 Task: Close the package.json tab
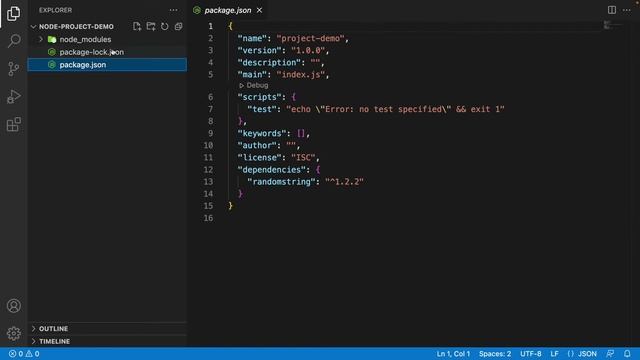pyautogui.click(x=259, y=10)
